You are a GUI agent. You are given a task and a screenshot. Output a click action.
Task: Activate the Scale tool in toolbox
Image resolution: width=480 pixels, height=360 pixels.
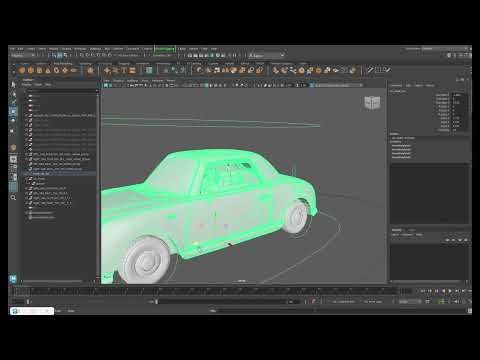point(13,130)
